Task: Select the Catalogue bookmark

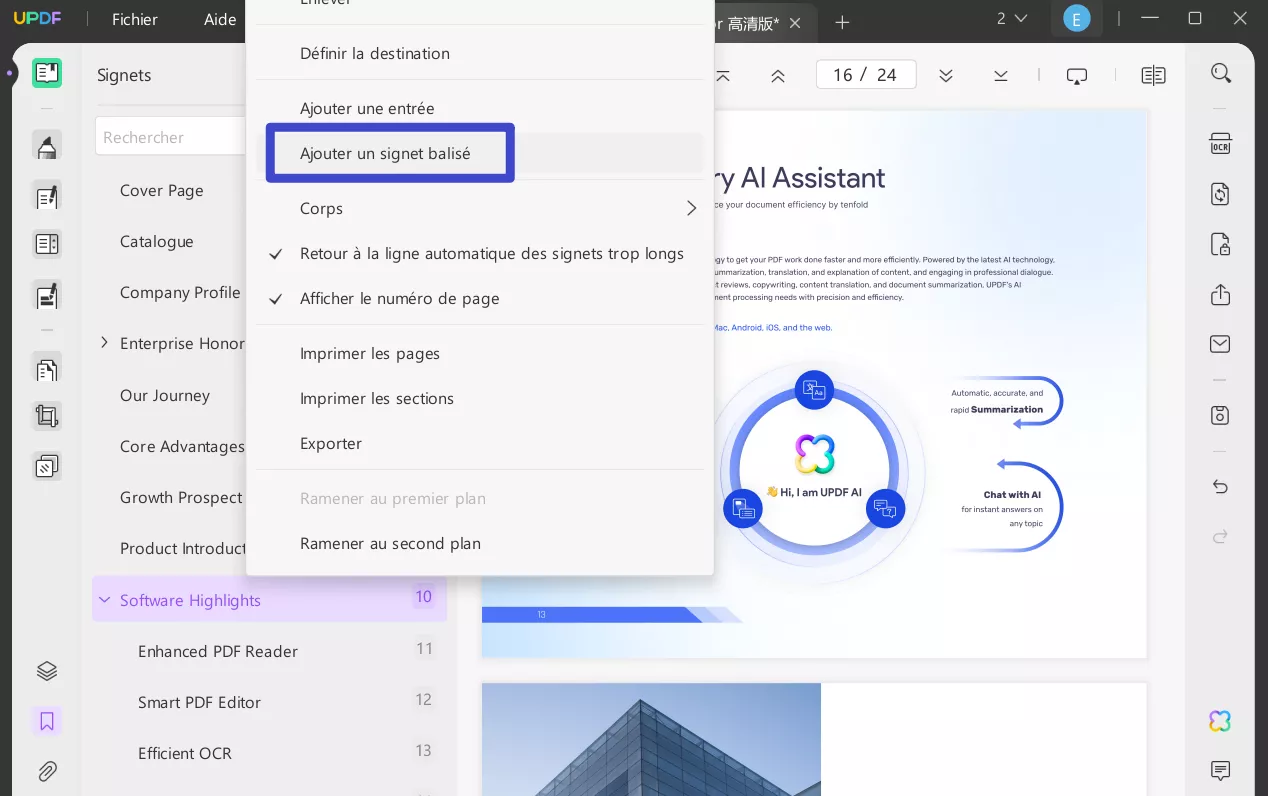Action: pyautogui.click(x=157, y=242)
